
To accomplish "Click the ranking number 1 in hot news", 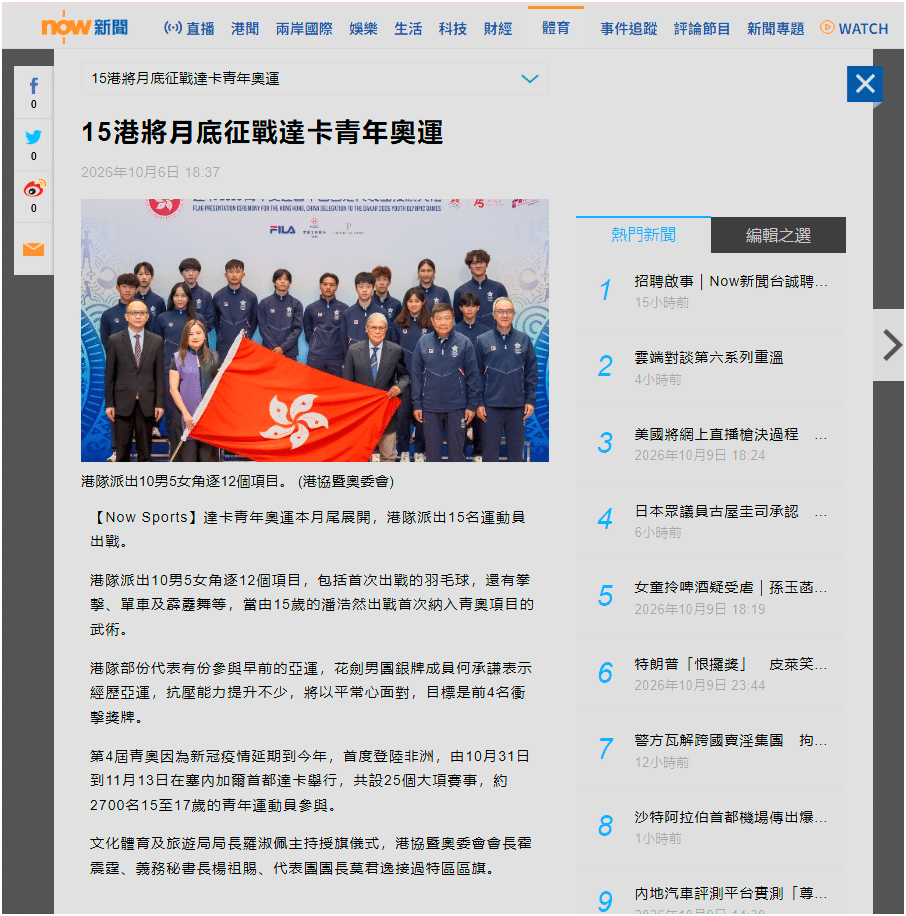I will [x=606, y=290].
